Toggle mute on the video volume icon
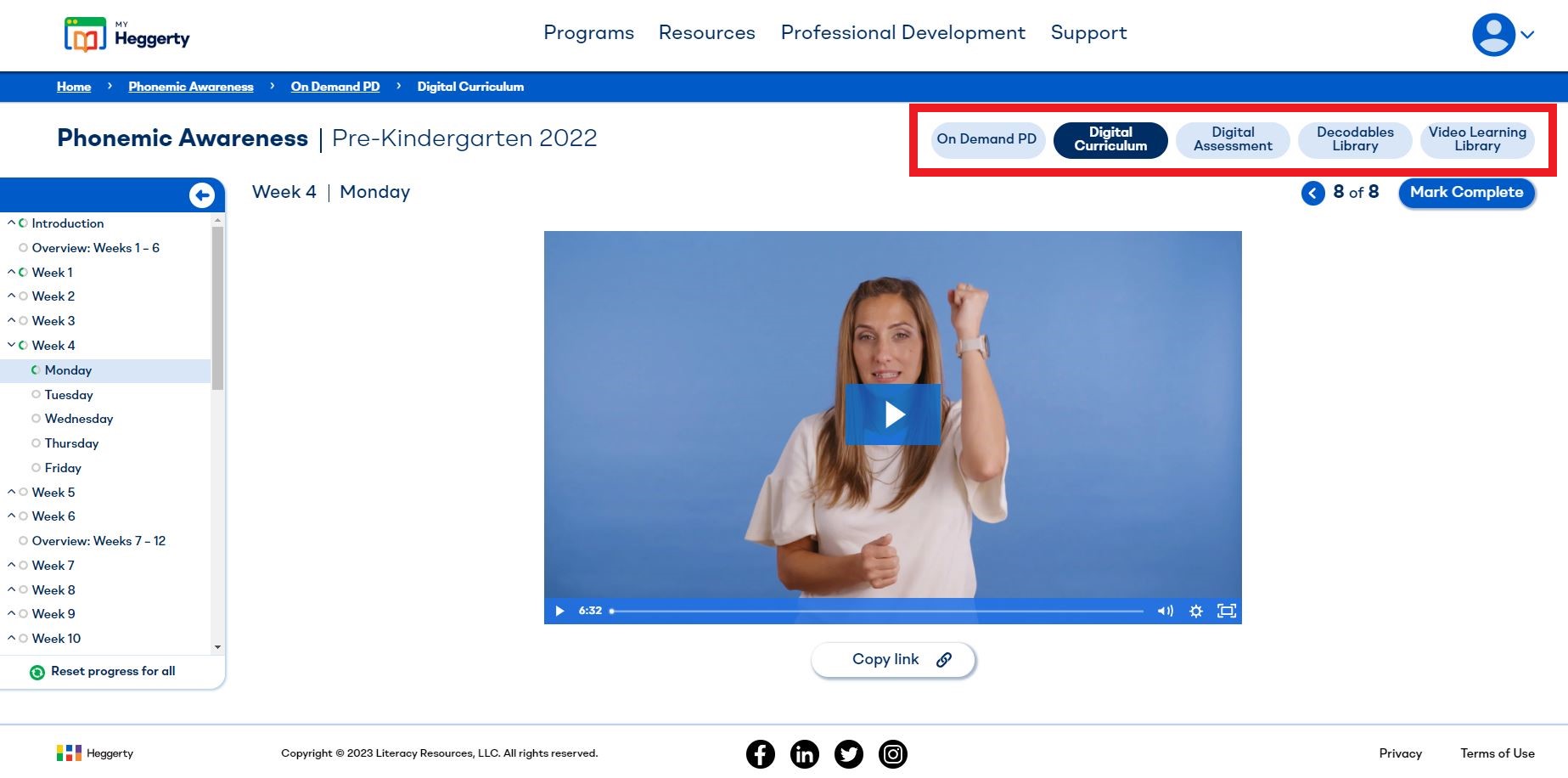The width and height of the screenshot is (1568, 778). pyautogui.click(x=1164, y=611)
